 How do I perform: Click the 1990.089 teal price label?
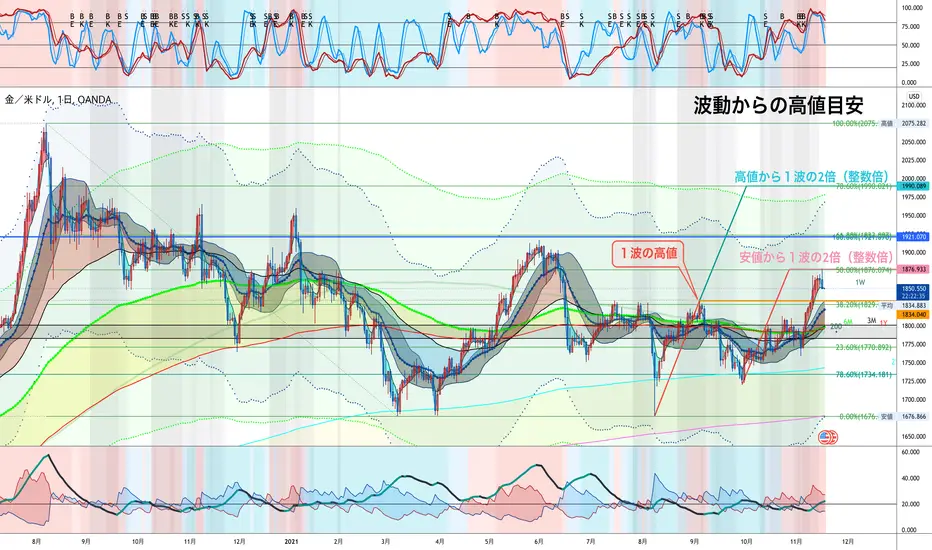(914, 186)
